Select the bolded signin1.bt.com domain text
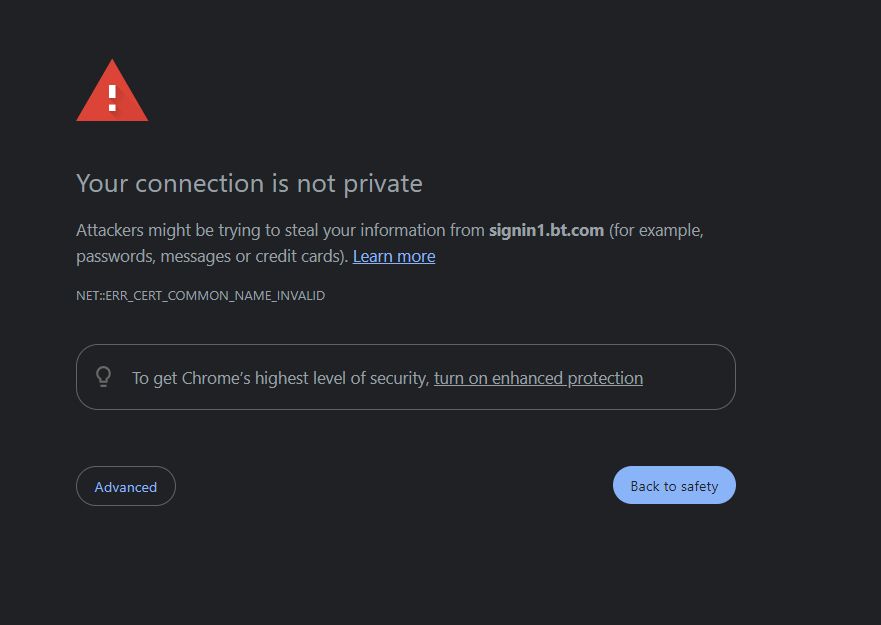Image resolution: width=881 pixels, height=625 pixels. click(x=545, y=230)
